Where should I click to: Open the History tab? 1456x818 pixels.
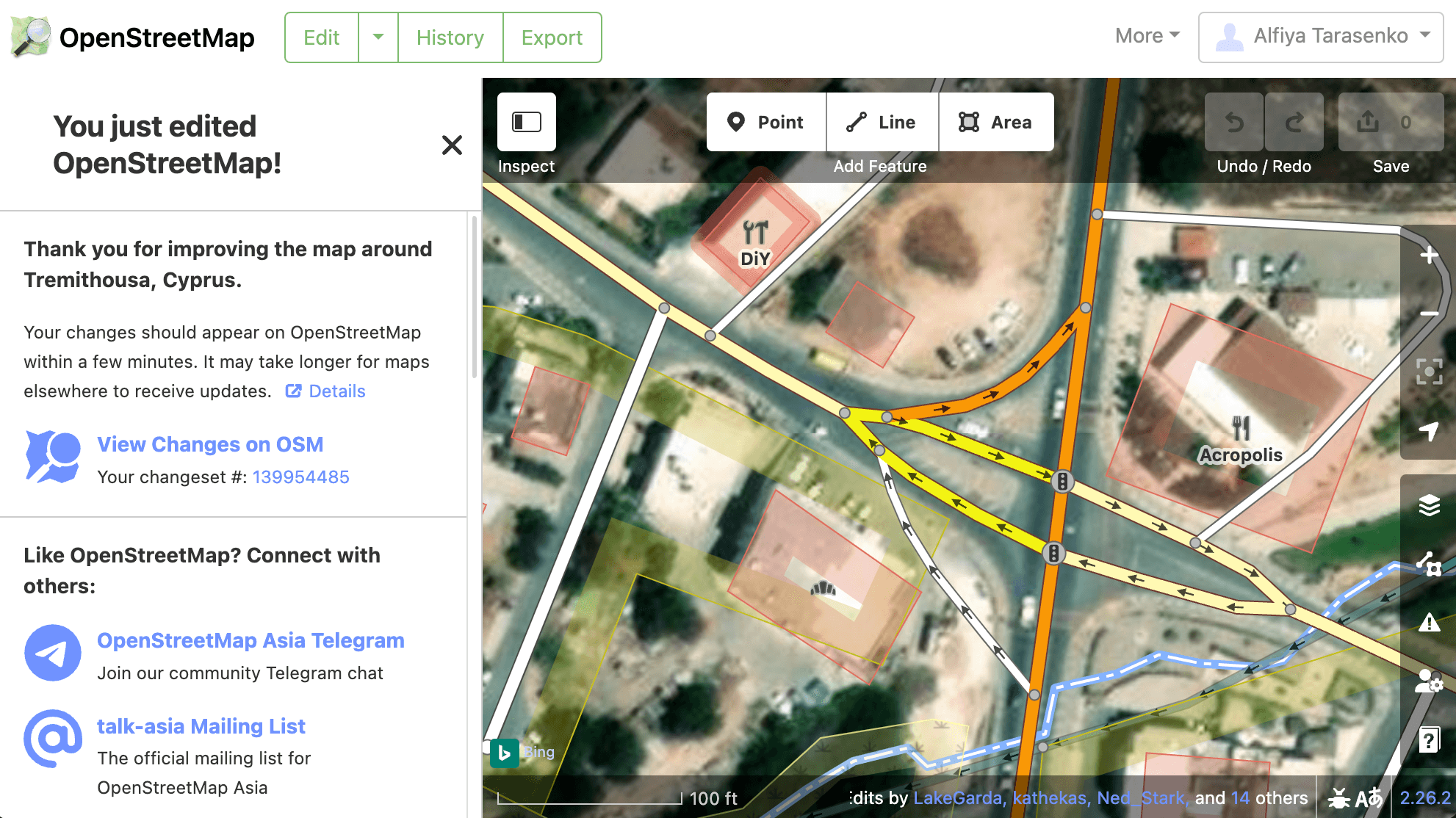coord(450,37)
